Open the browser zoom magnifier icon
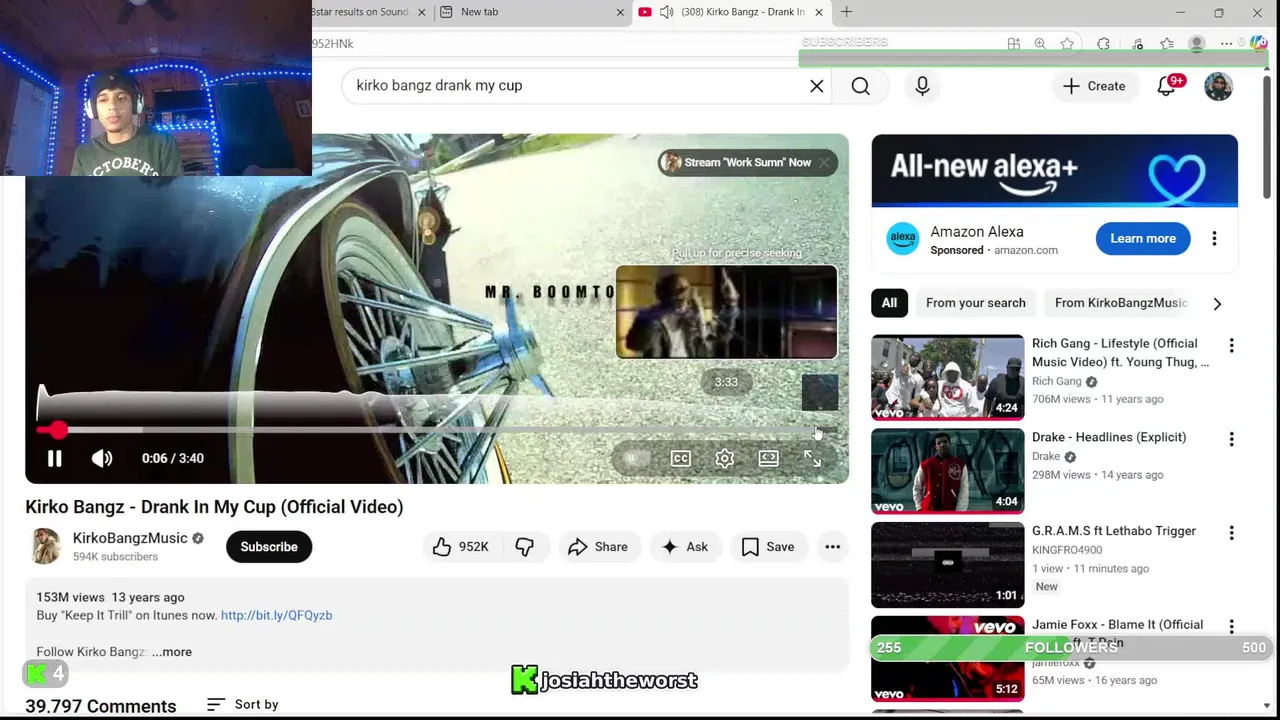Image resolution: width=1280 pixels, height=720 pixels. (1040, 44)
